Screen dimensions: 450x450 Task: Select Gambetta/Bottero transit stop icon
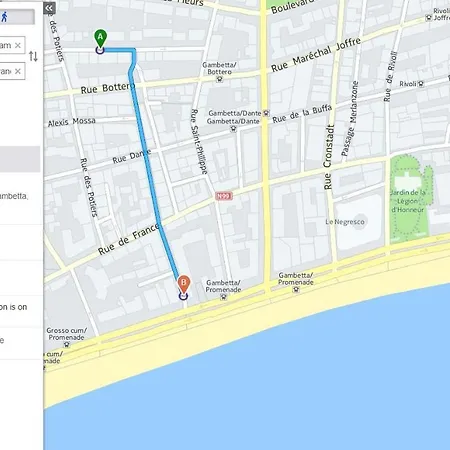(219, 79)
